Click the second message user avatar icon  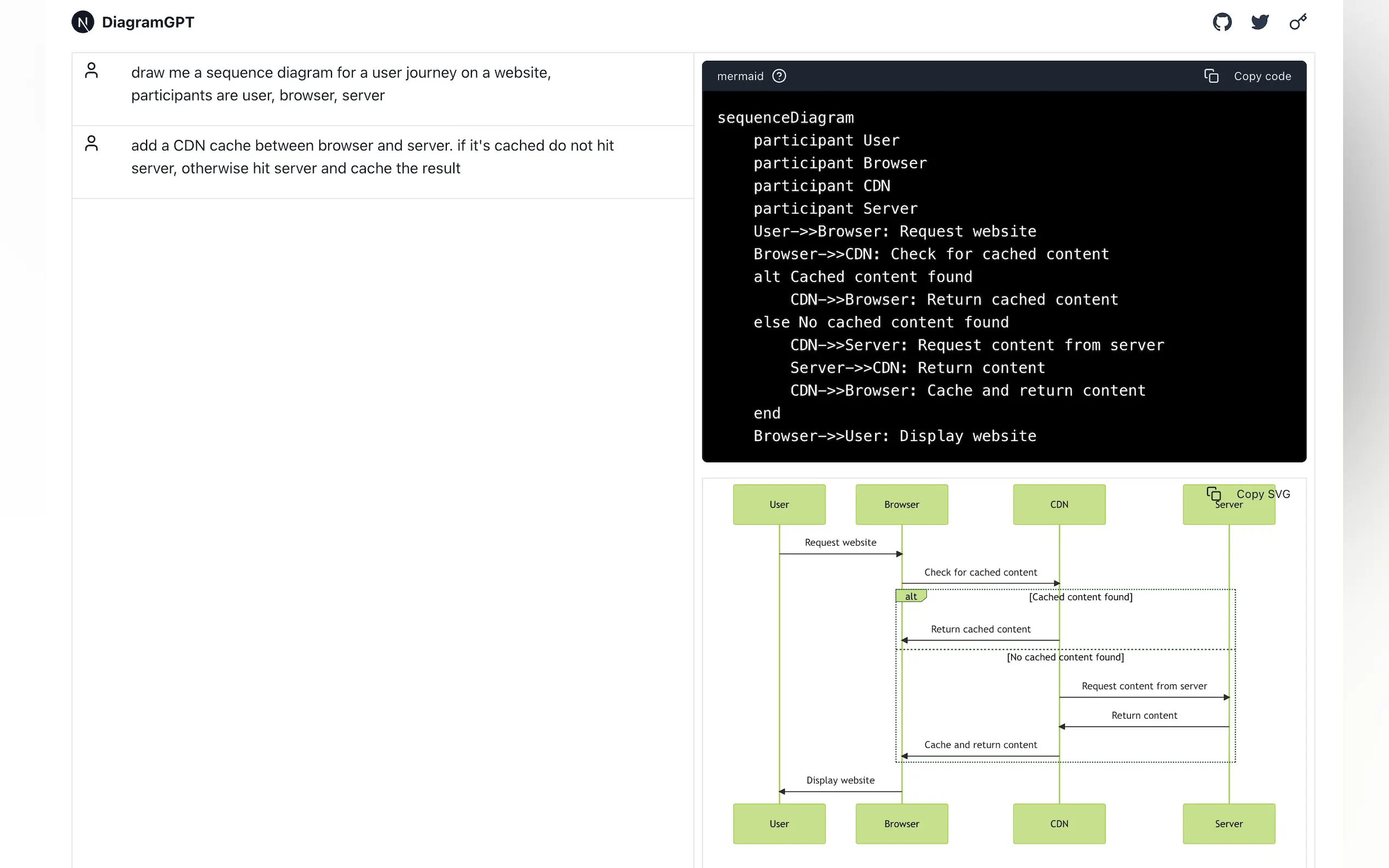pyautogui.click(x=91, y=144)
